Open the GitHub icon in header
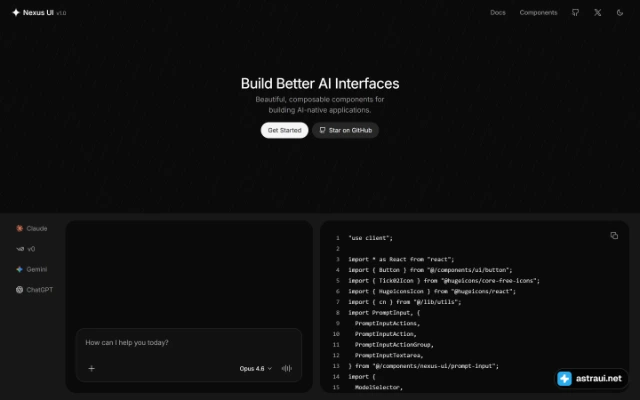This screenshot has height=400, width=640. [575, 13]
